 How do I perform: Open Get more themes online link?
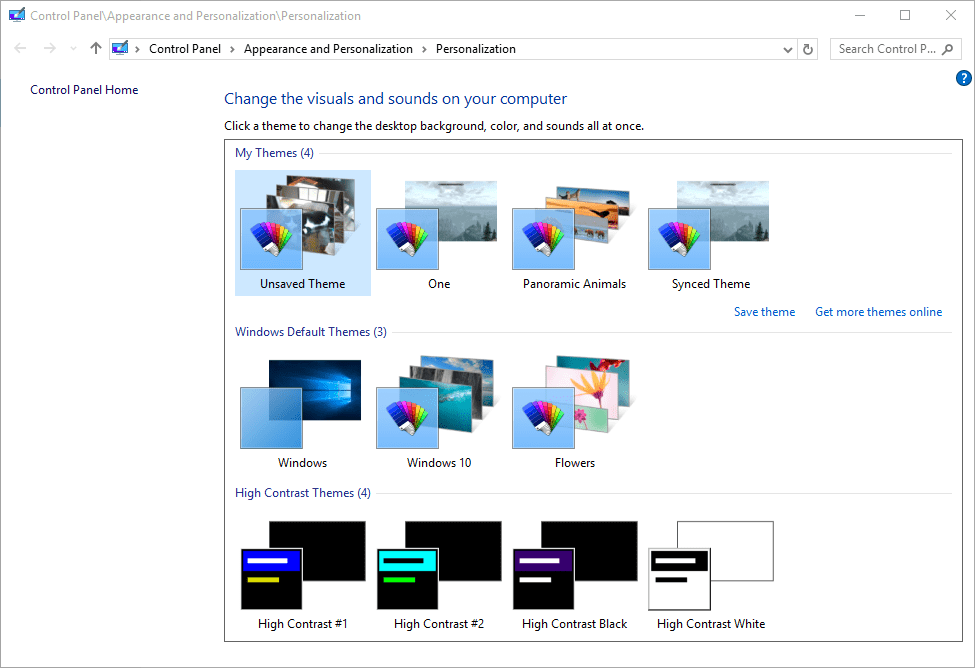point(878,312)
